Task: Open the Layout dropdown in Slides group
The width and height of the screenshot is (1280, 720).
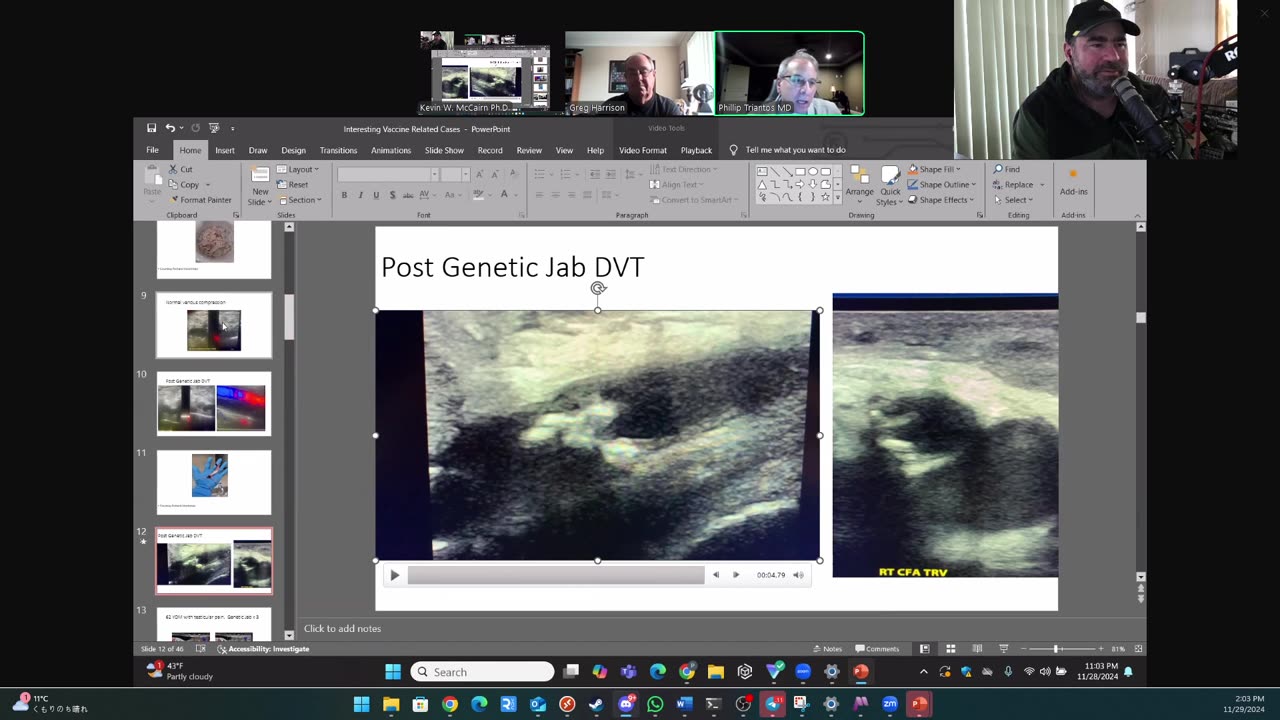Action: (x=298, y=169)
